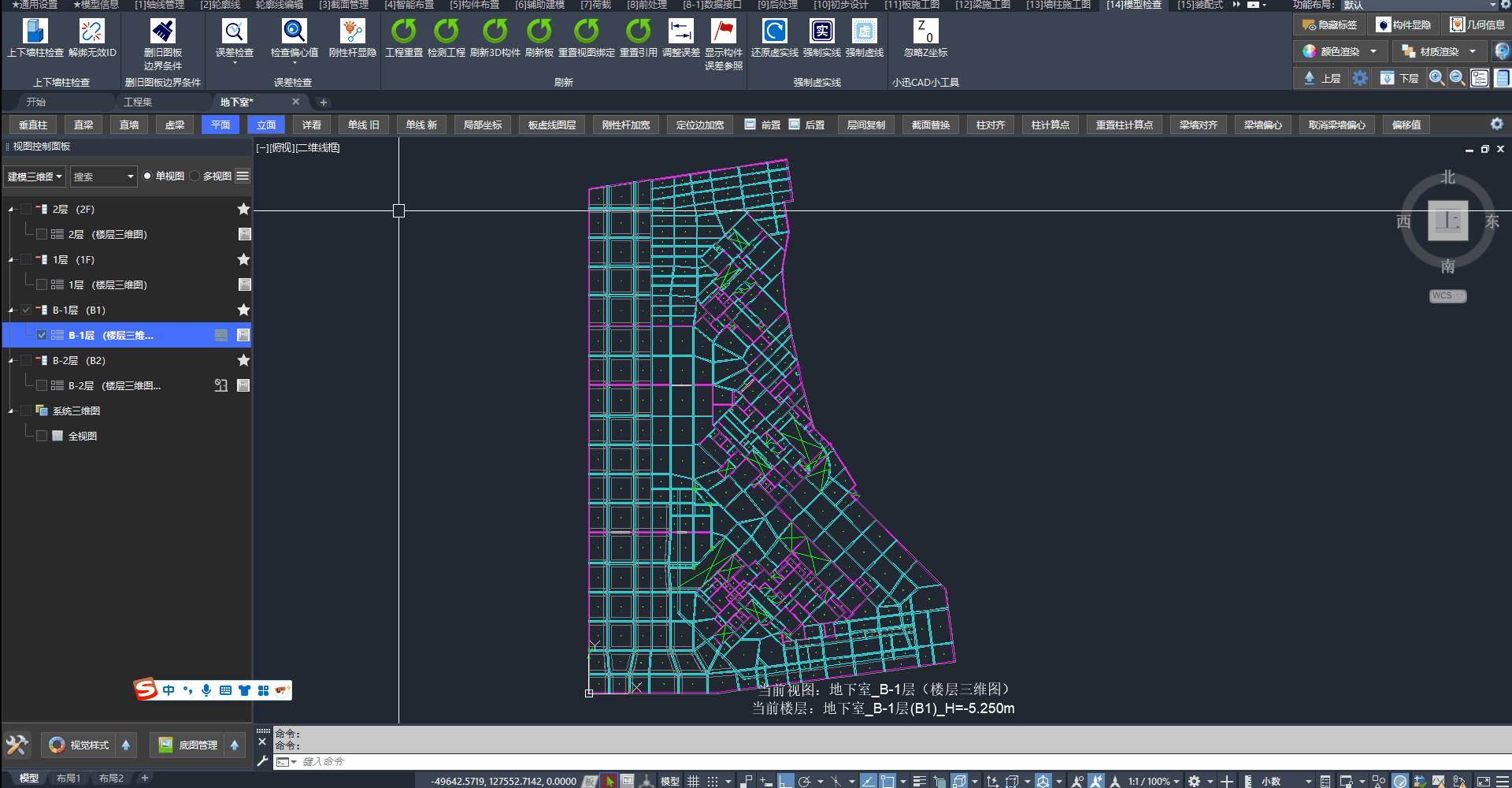This screenshot has width=1512, height=788.
Task: Collapse the B-1层 (B1) tree node
Action: [x=11, y=310]
